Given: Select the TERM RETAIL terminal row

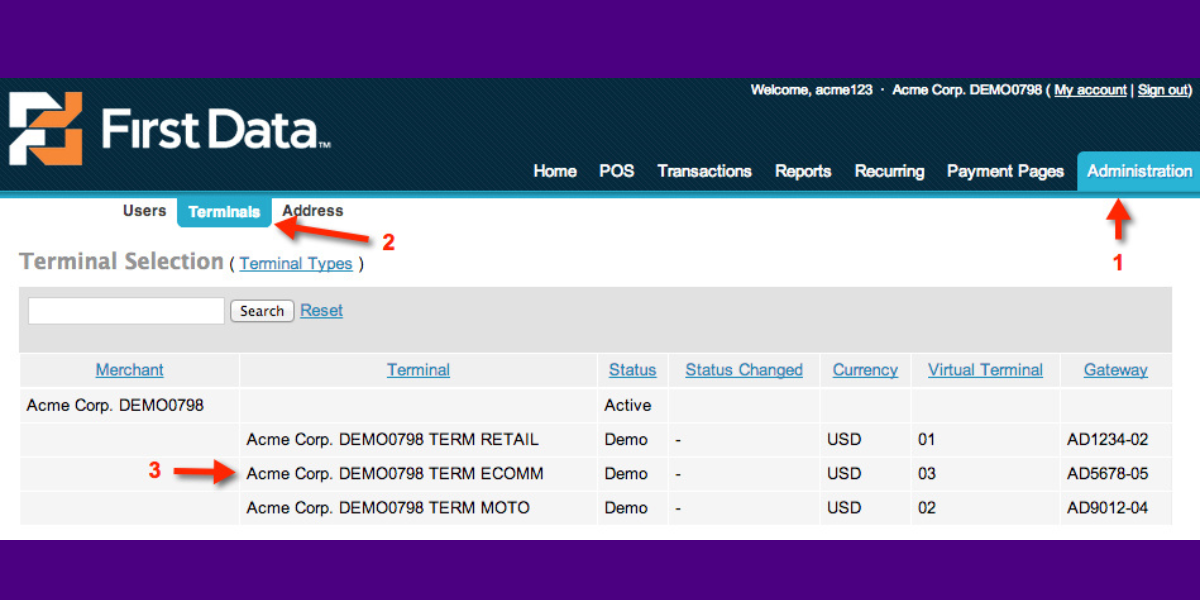Looking at the screenshot, I should click(x=392, y=440).
